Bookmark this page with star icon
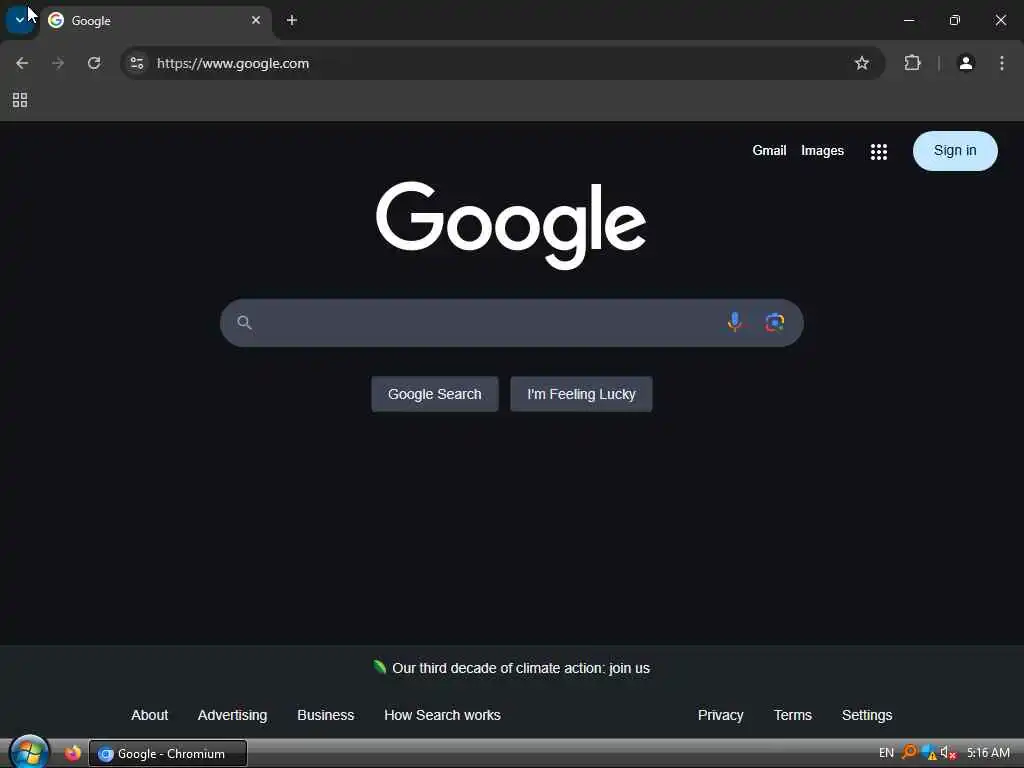 tap(862, 63)
